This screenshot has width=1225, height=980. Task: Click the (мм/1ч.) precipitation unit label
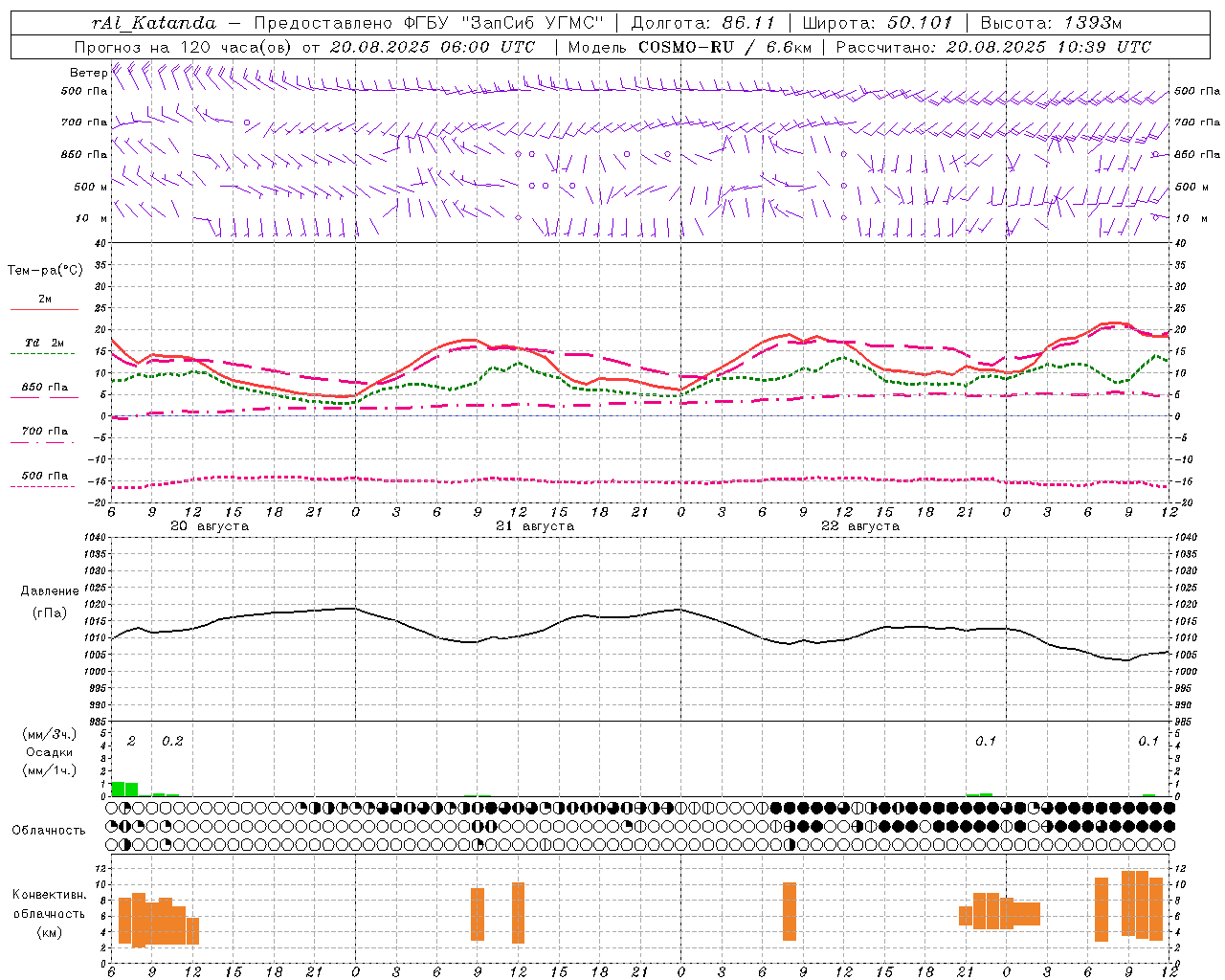(x=50, y=769)
